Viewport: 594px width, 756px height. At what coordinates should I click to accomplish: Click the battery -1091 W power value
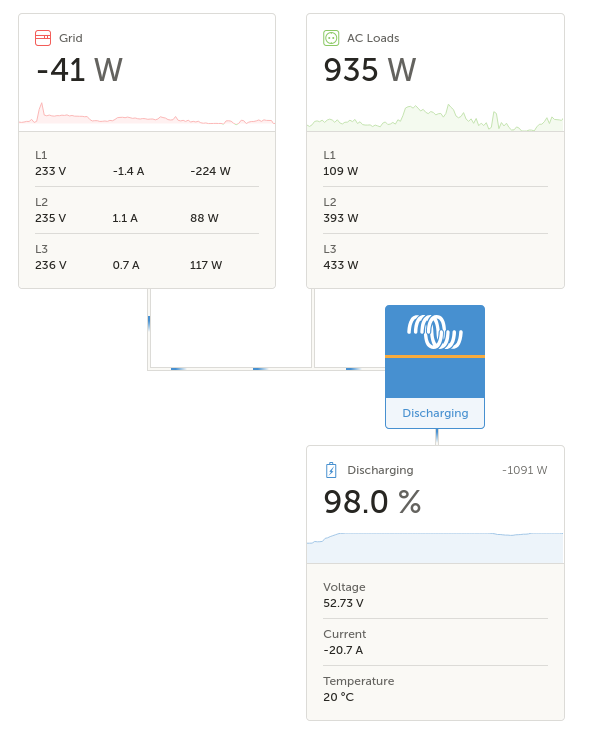tap(525, 470)
